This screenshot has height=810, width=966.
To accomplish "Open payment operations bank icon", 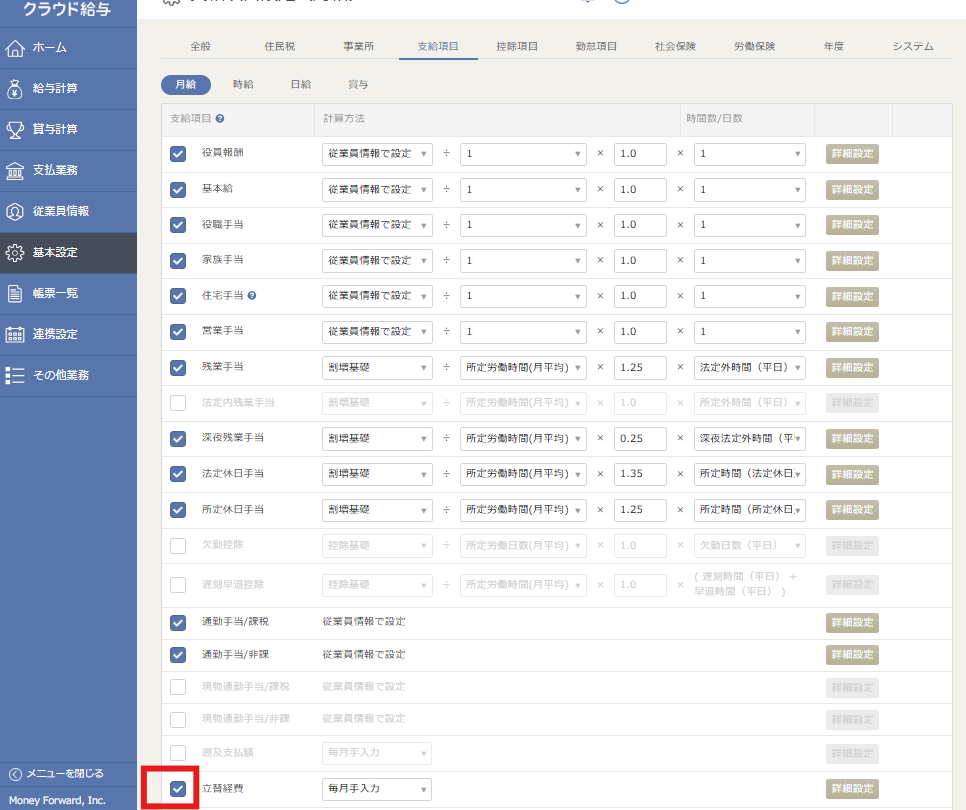I will (x=15, y=170).
